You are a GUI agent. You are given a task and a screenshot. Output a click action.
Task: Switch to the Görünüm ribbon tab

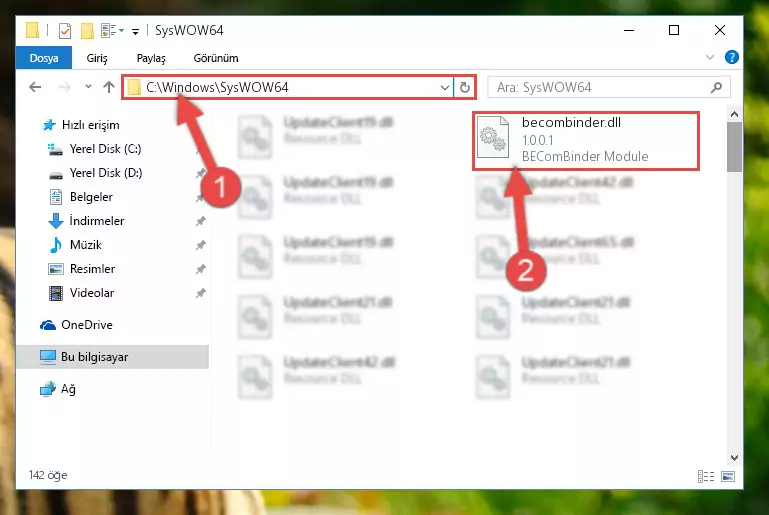[216, 58]
